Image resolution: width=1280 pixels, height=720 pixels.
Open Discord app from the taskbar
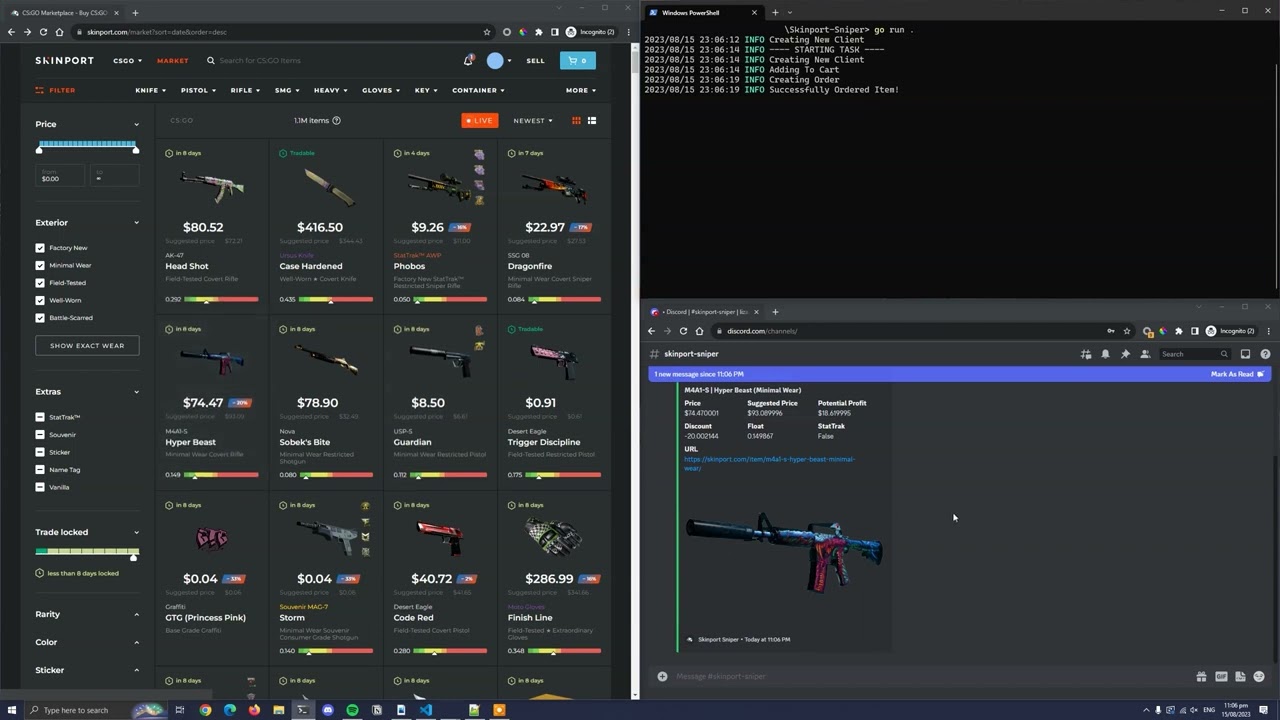coord(327,710)
